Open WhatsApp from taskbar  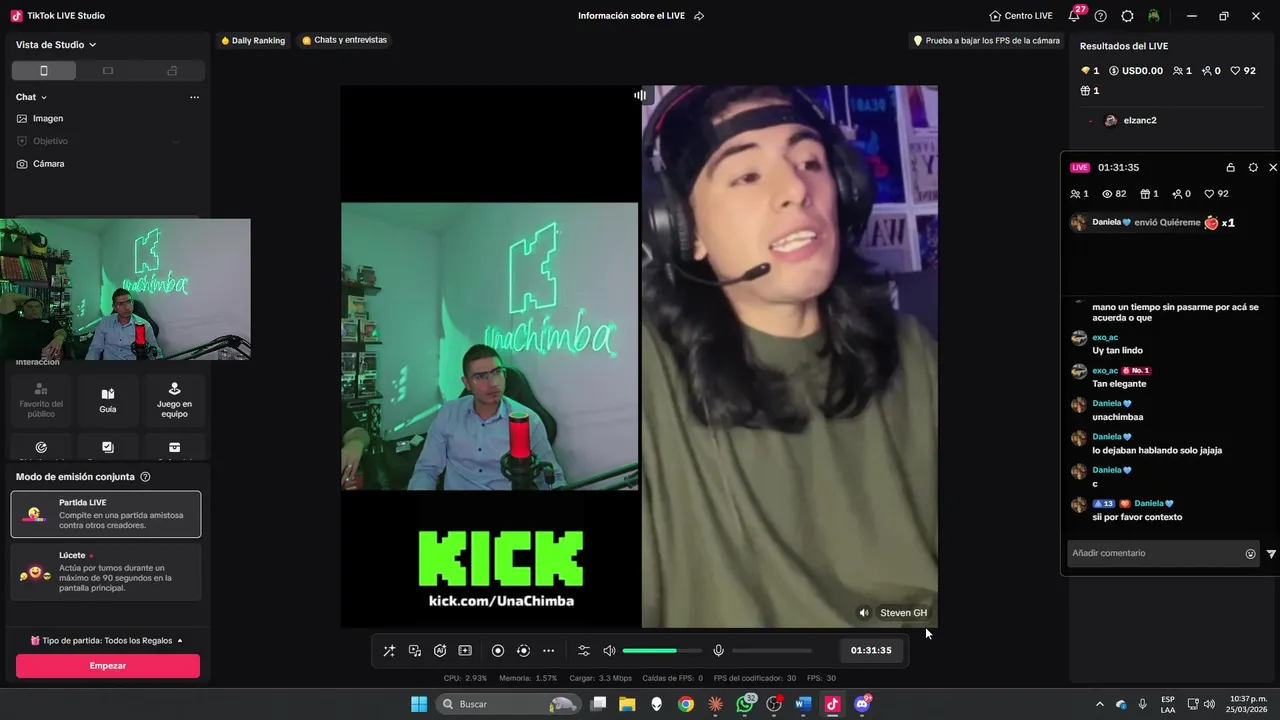coord(745,704)
